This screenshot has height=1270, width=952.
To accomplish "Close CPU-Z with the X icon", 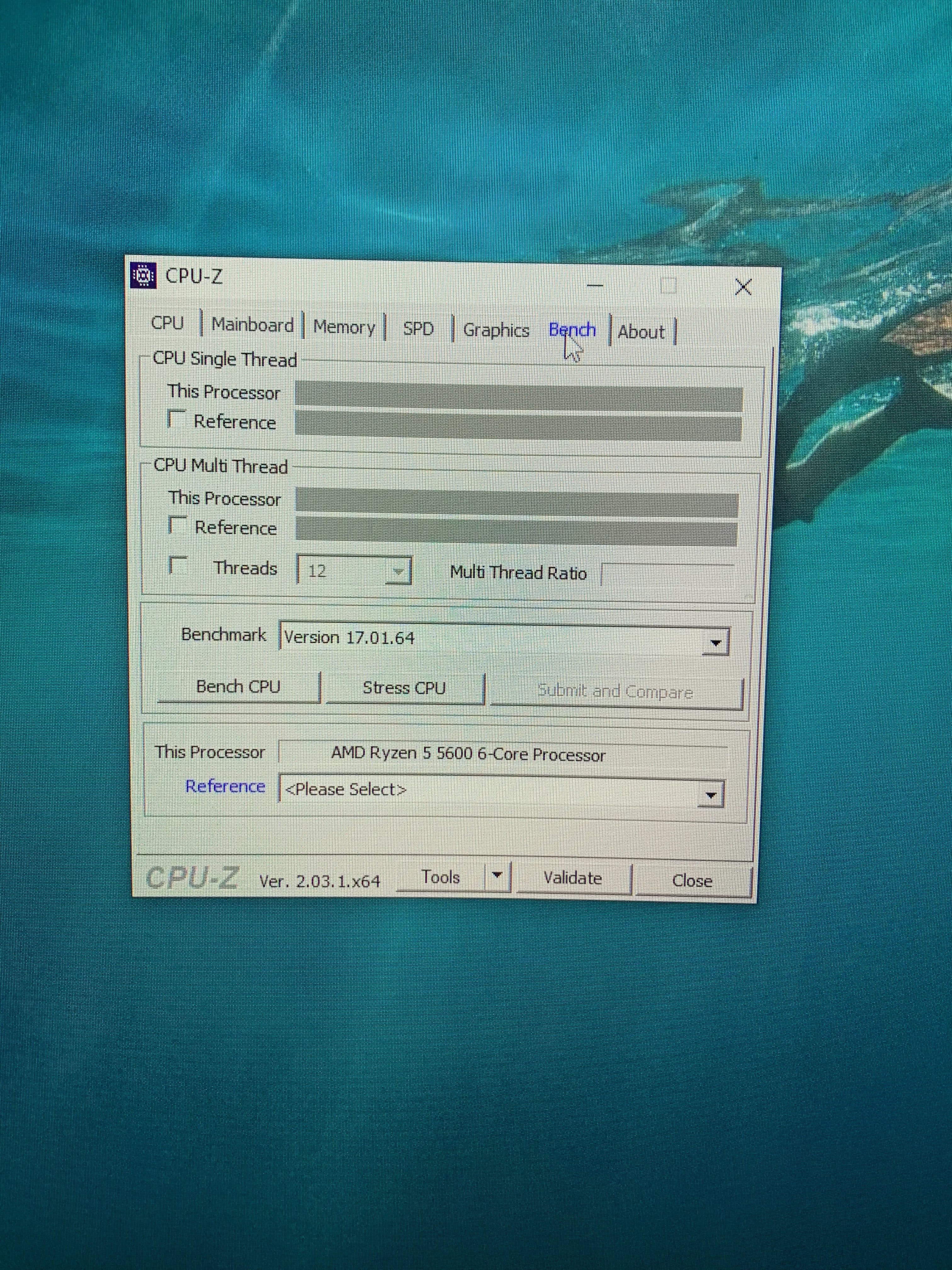I will [743, 287].
